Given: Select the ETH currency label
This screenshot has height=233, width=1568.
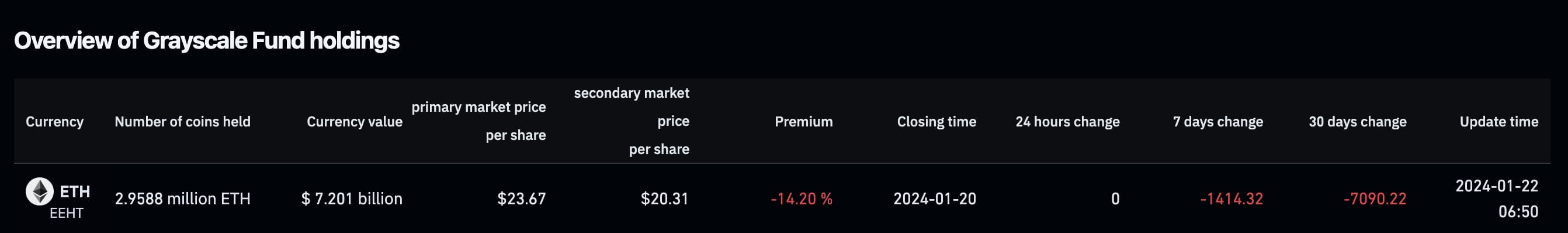Looking at the screenshot, I should [75, 191].
